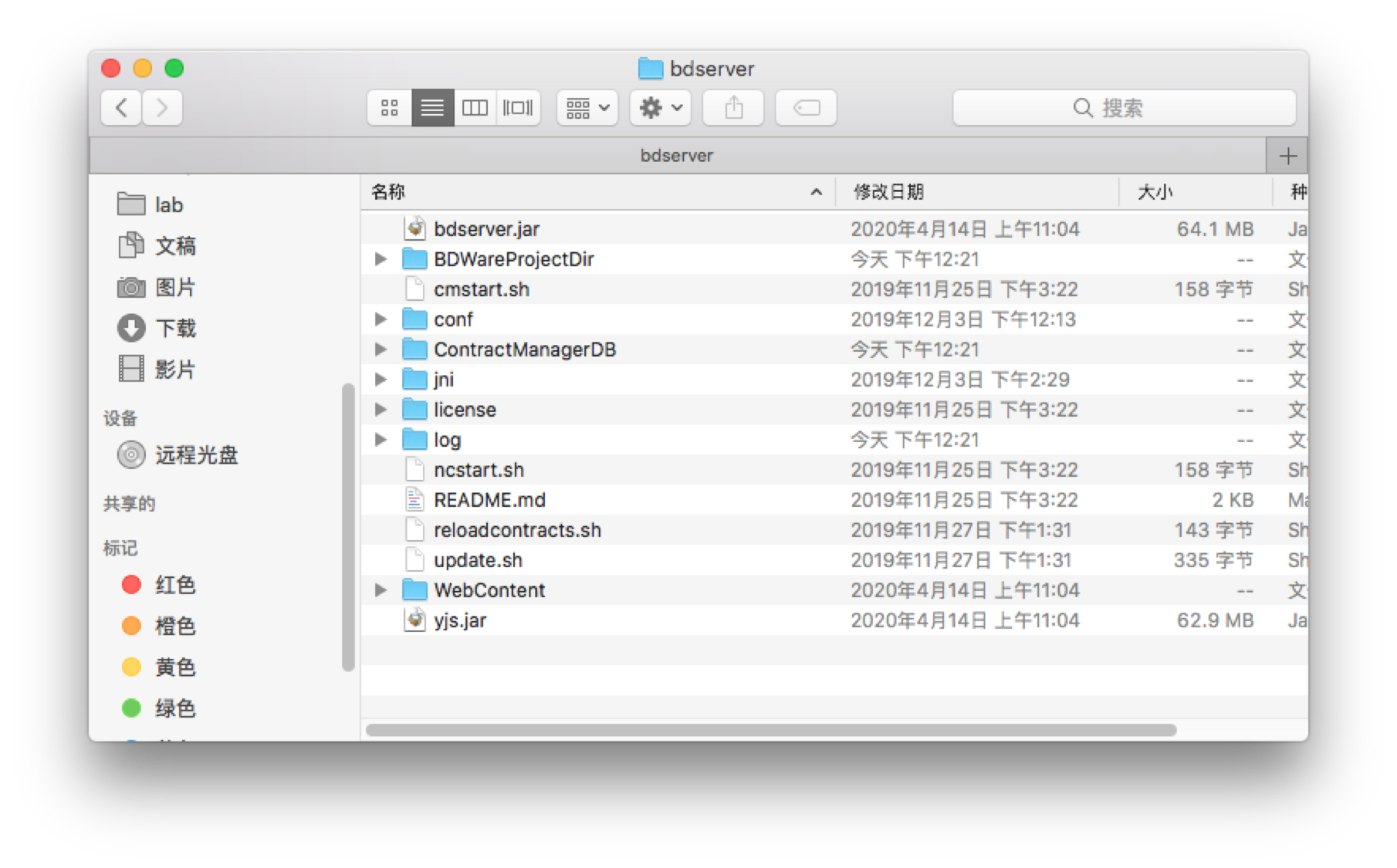This screenshot has width=1397, height=868.
Task: Click the 搜索 search field
Action: (x=1123, y=108)
